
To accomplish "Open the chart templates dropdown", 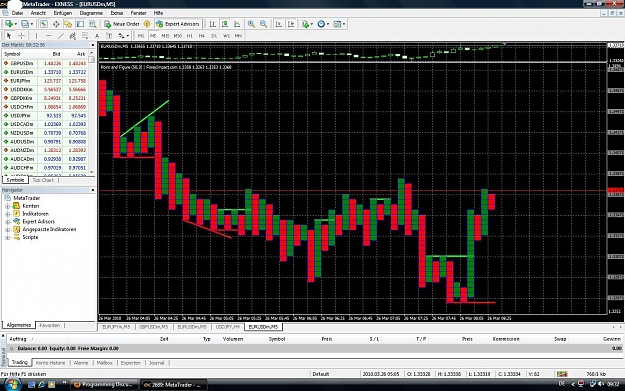I will click(339, 24).
